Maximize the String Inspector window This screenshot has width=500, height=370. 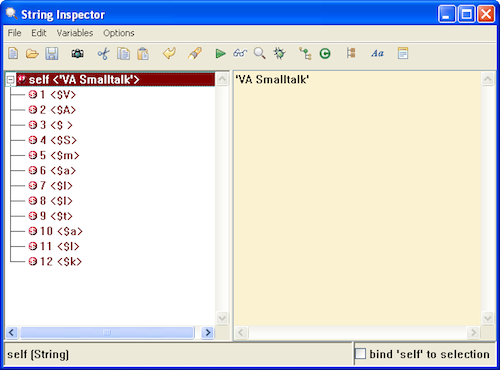pos(466,14)
